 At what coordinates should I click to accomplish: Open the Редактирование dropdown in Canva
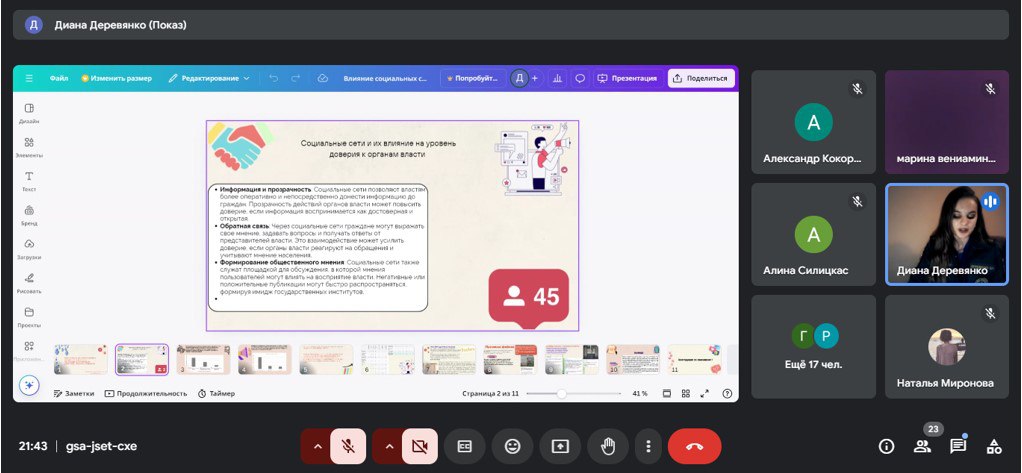210,78
